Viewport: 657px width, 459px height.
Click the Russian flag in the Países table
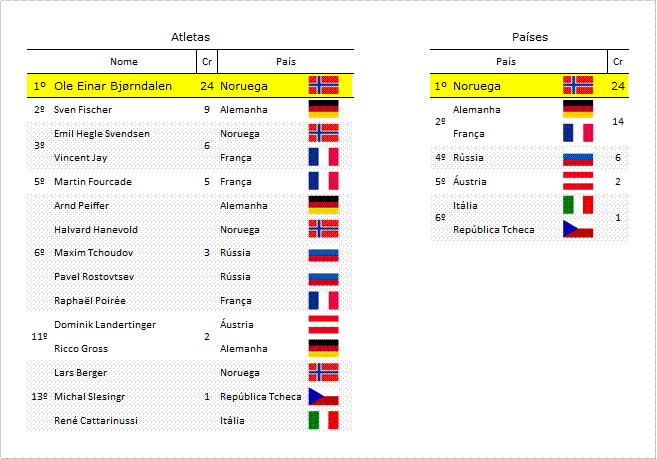[x=578, y=160]
